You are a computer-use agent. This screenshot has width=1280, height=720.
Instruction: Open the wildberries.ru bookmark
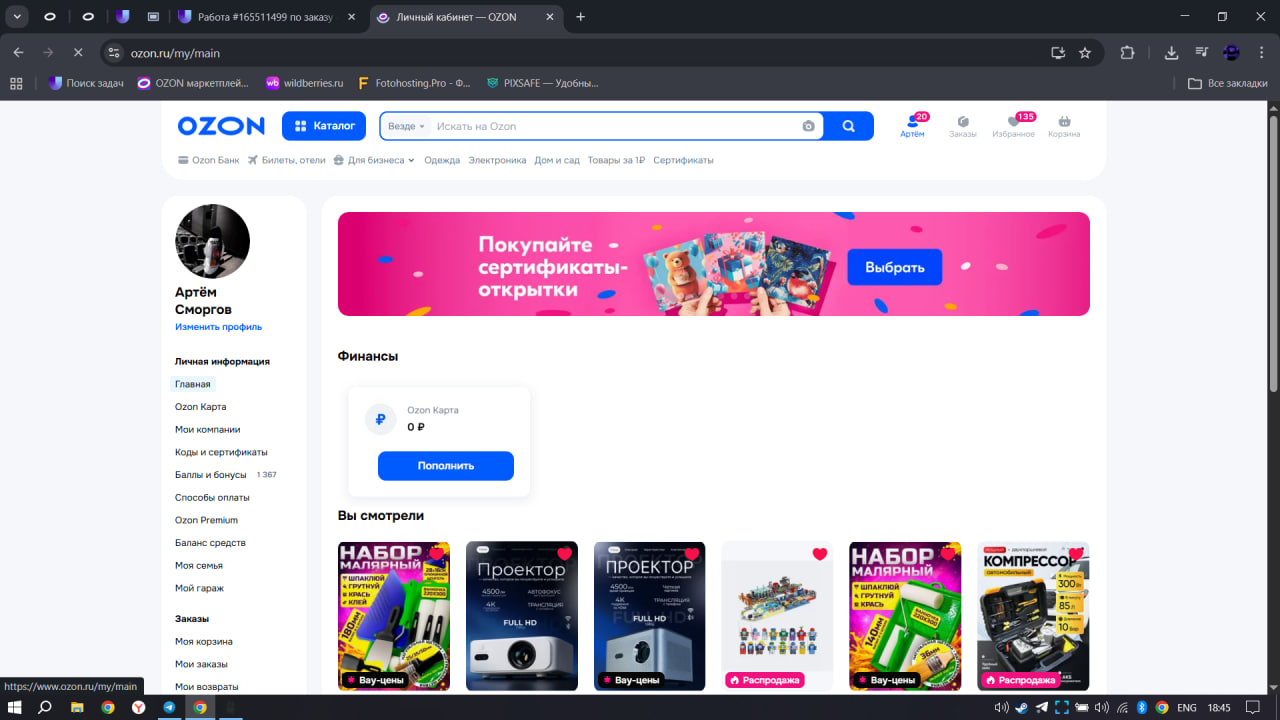304,83
